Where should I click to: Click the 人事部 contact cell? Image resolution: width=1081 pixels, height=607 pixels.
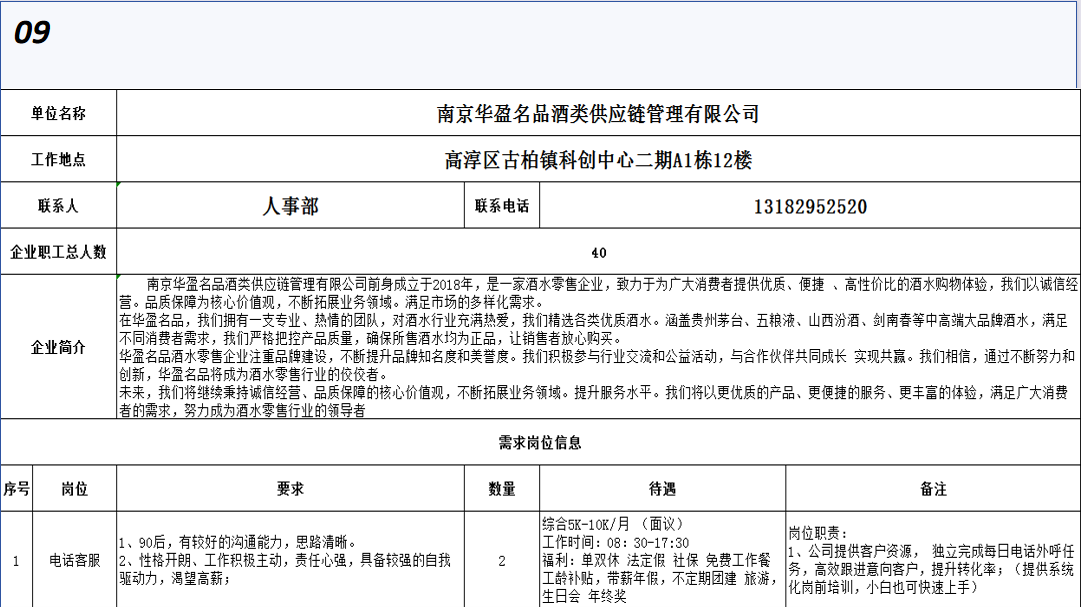coord(290,207)
